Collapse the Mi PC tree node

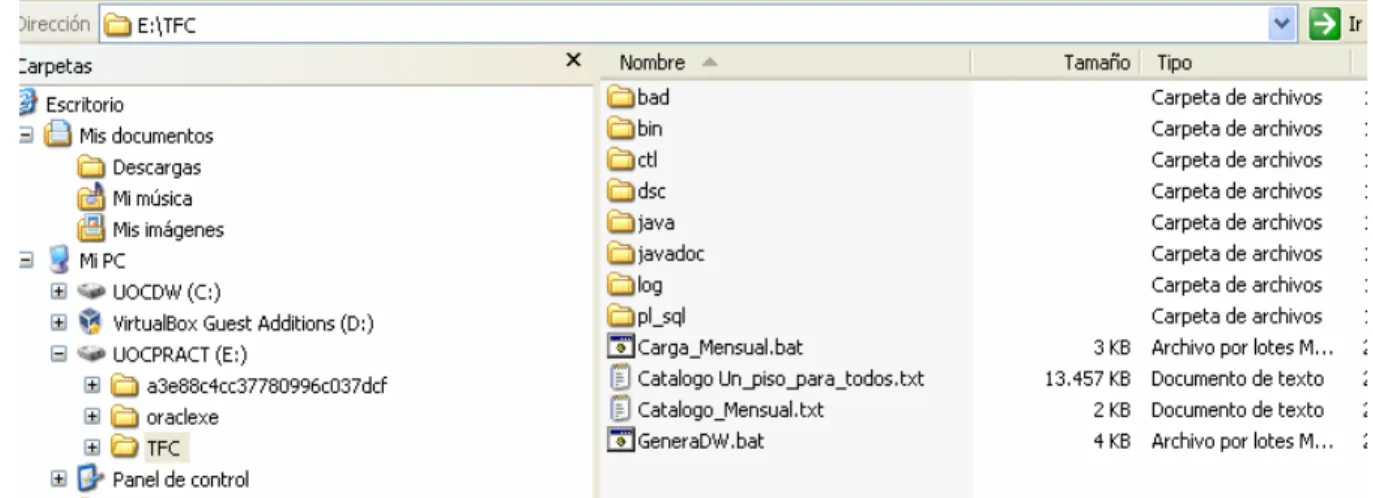point(27,260)
